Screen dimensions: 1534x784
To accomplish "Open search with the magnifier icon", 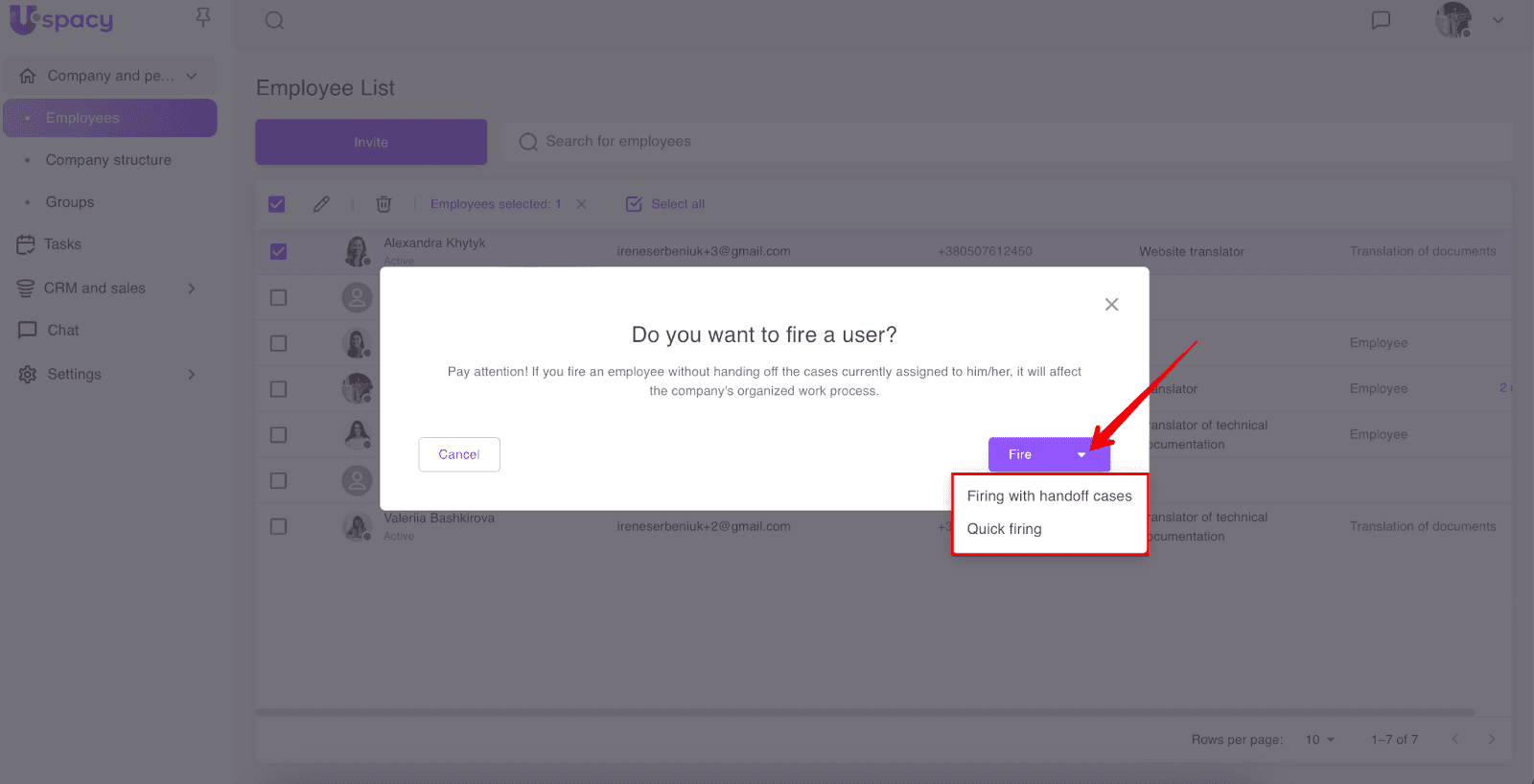I will click(274, 20).
